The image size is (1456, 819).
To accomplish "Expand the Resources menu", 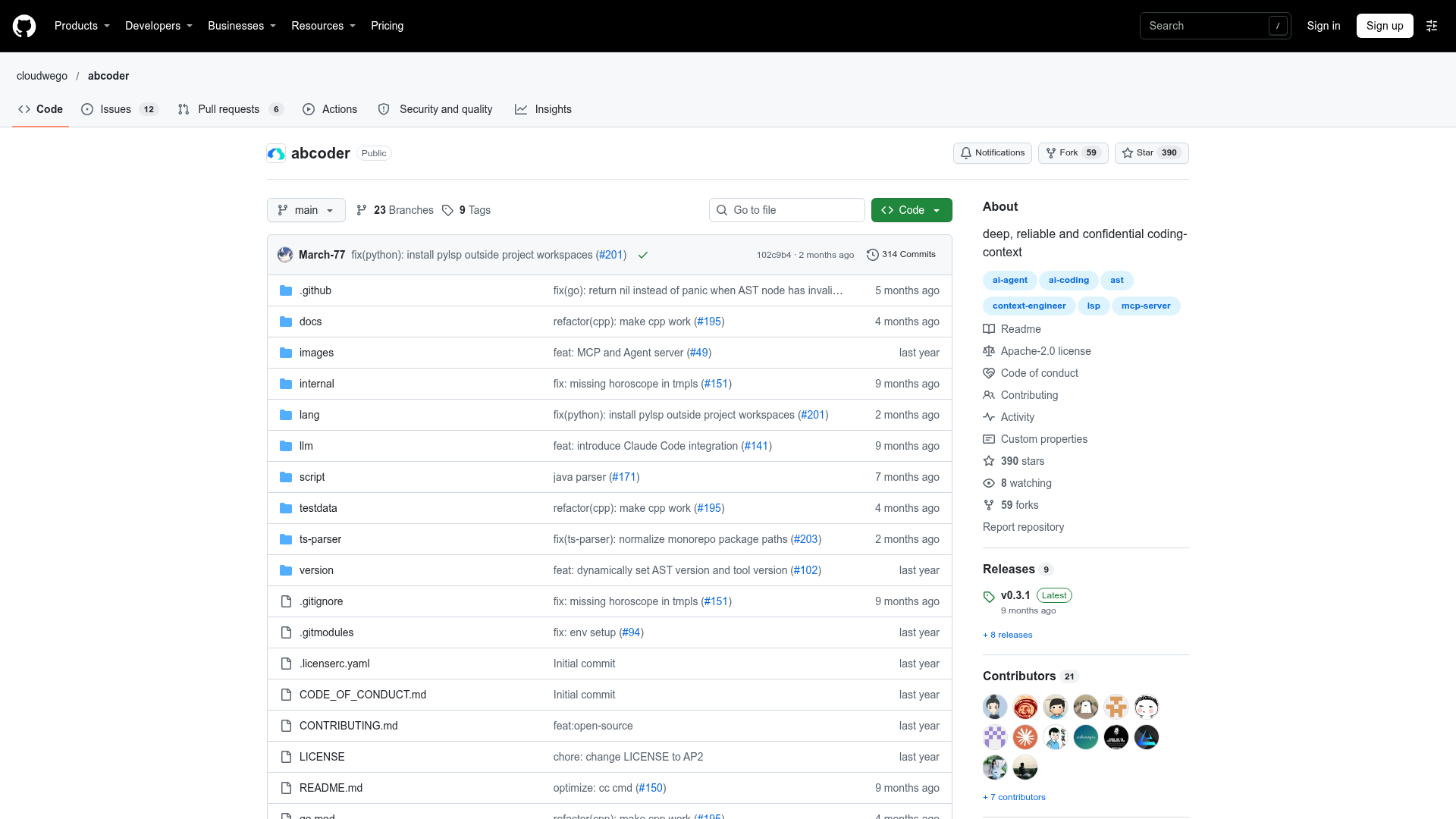I will pos(323,26).
